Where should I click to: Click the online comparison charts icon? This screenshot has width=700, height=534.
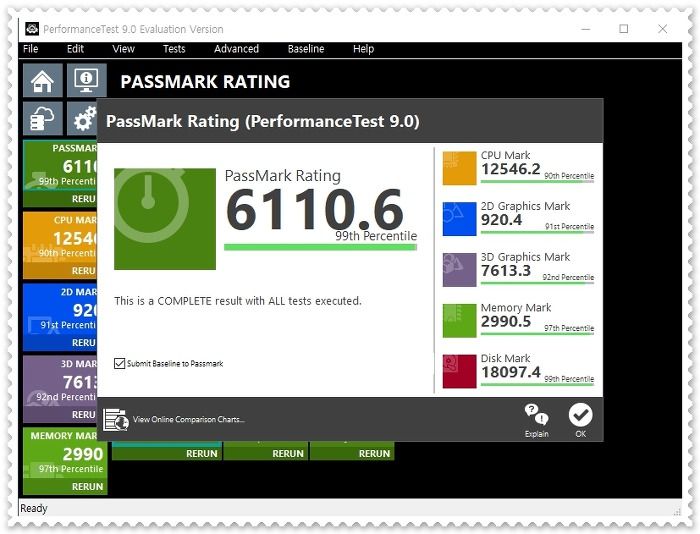coord(116,420)
